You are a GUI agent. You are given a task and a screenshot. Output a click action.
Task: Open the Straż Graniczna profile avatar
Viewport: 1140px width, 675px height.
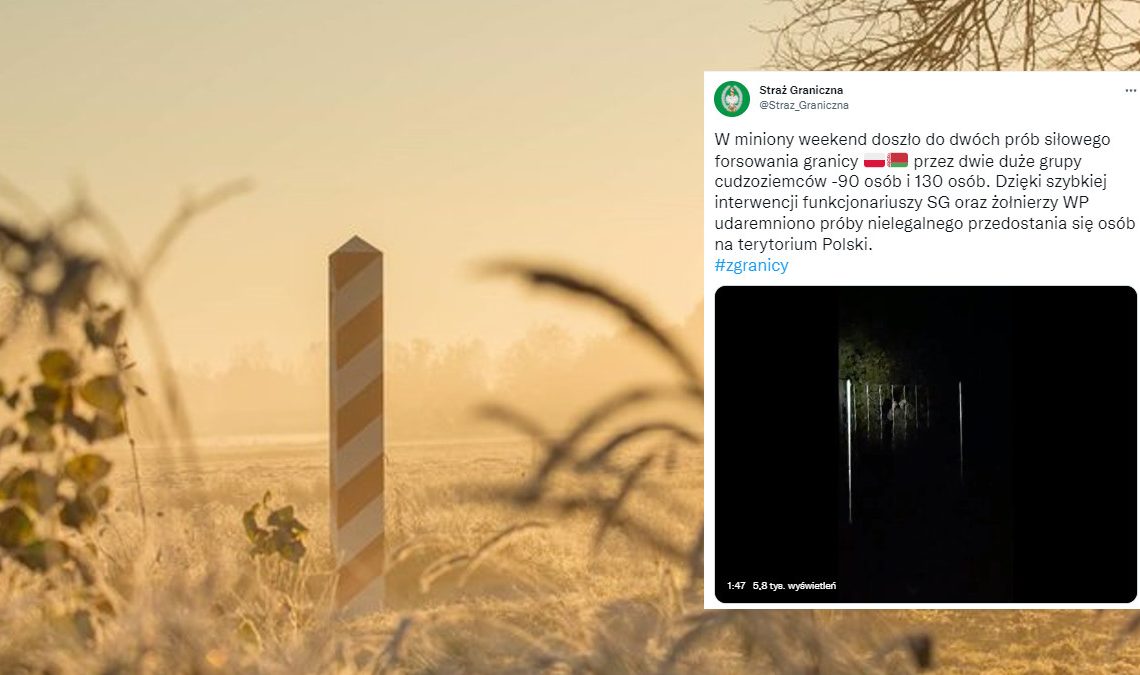click(x=731, y=98)
